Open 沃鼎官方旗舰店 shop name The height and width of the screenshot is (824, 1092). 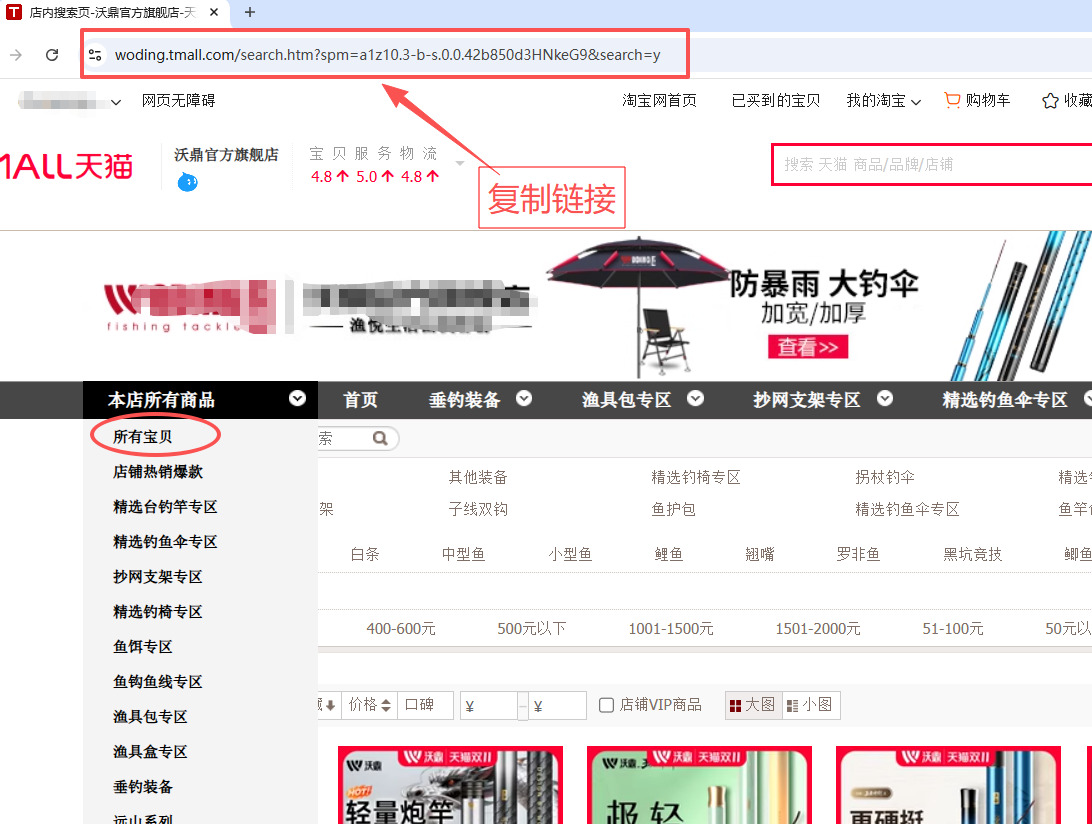226,155
